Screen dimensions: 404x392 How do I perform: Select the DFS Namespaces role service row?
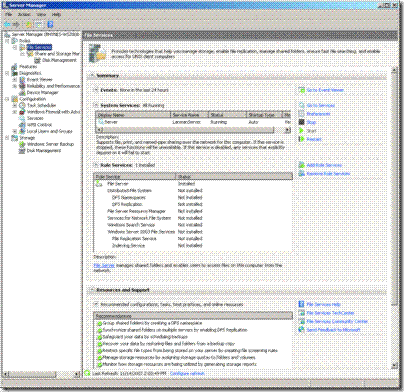[x=193, y=197]
